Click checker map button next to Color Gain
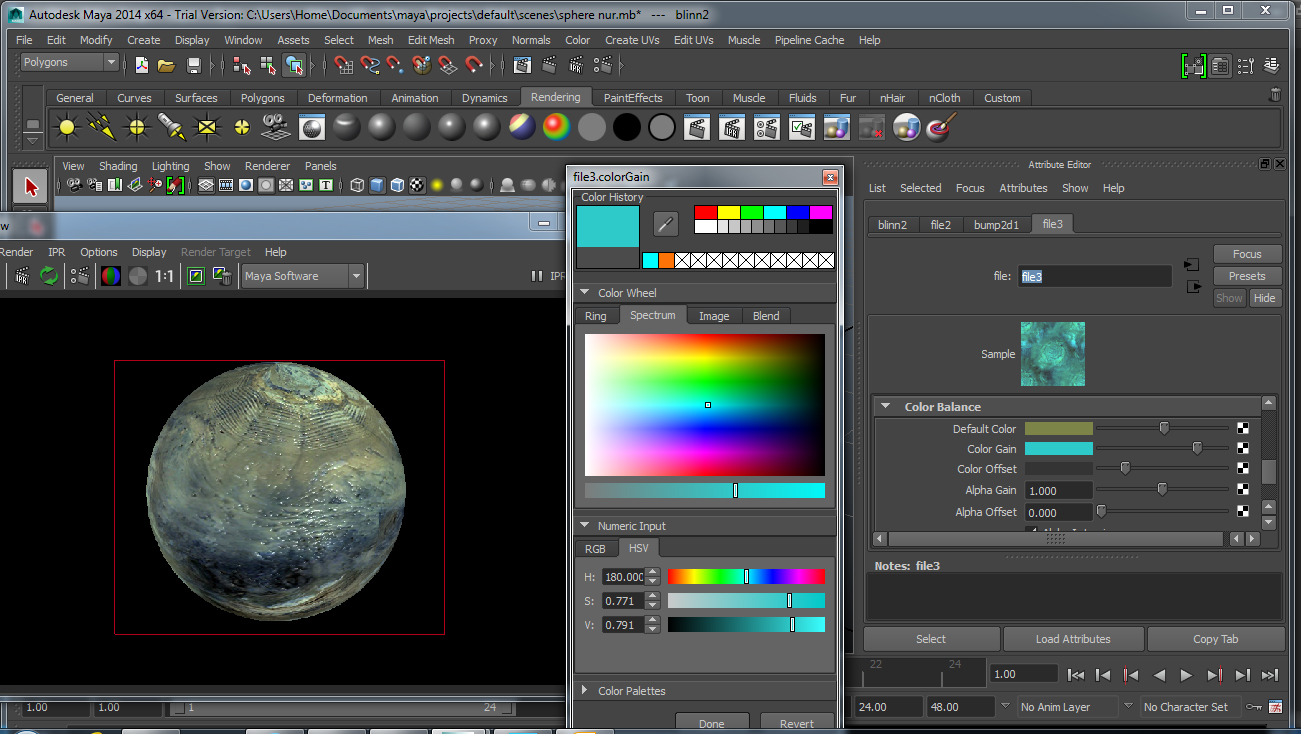Viewport: 1301px width, 734px height. (x=1243, y=449)
